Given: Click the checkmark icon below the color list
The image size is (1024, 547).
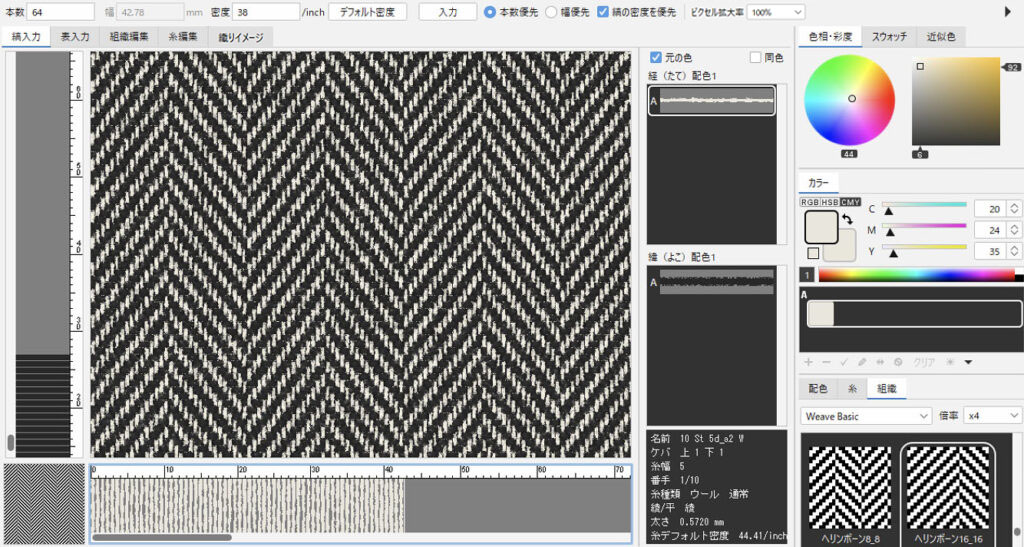Looking at the screenshot, I should [x=844, y=362].
